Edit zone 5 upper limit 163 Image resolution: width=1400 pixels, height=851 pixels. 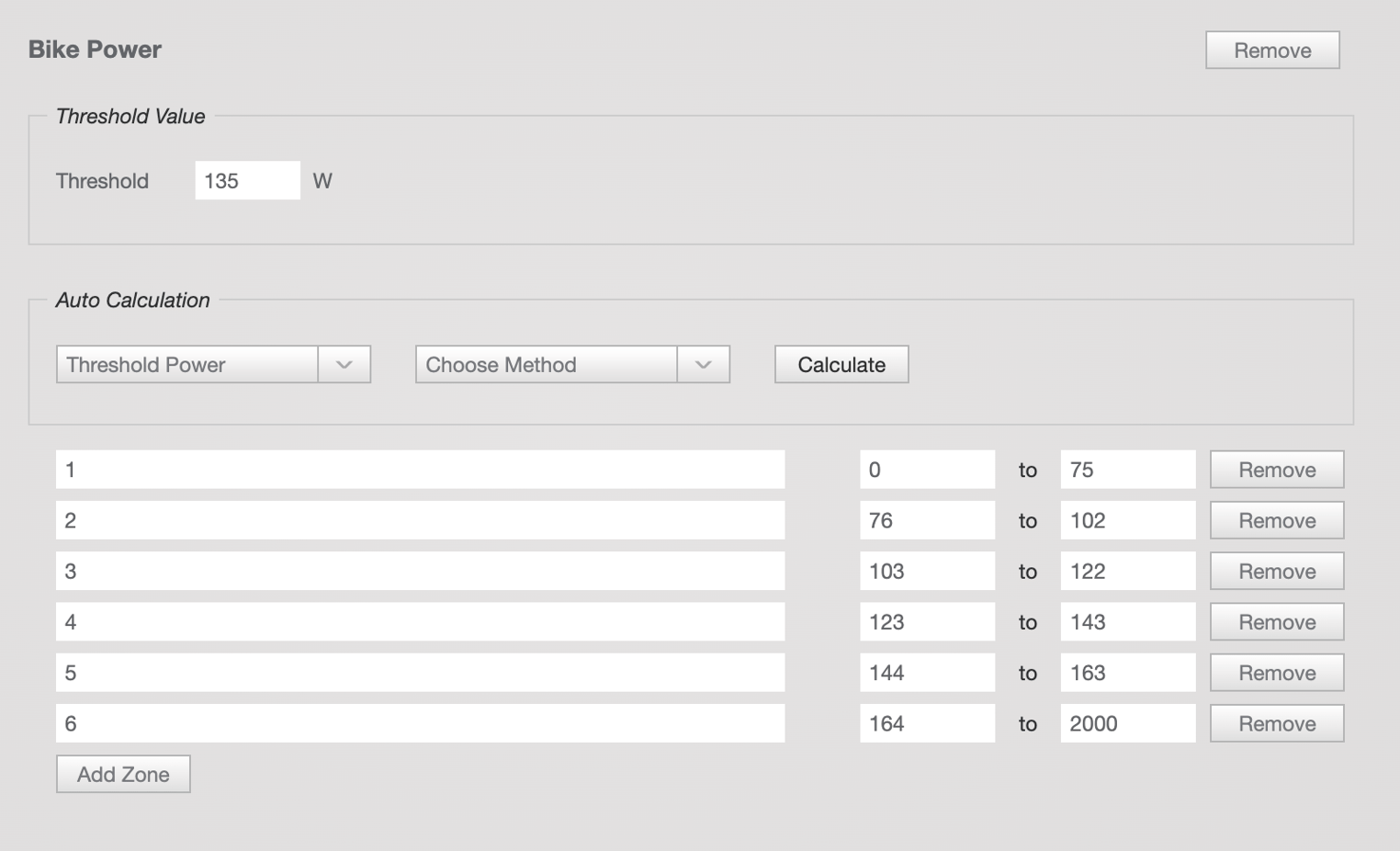click(1127, 673)
